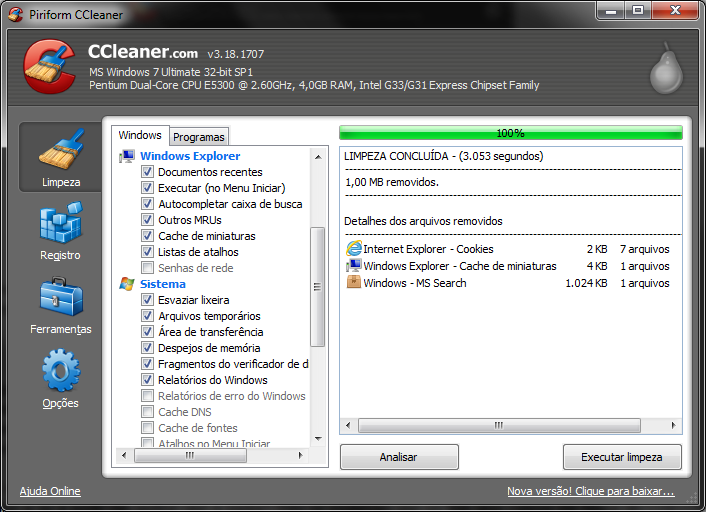706x512 pixels.
Task: Click Nova versão download link
Action: coord(591,491)
